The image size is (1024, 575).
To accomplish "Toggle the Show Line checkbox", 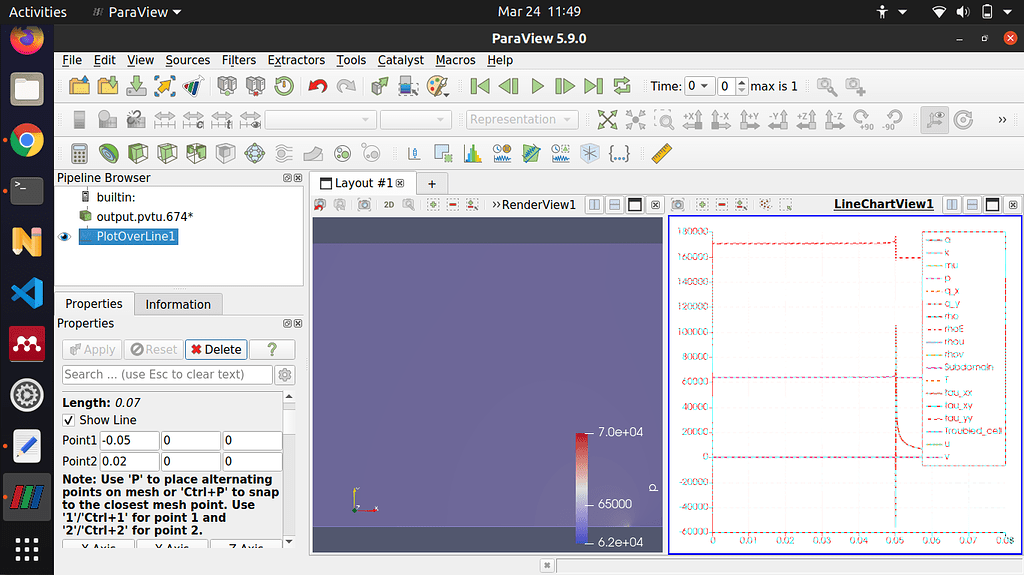I will tap(69, 420).
